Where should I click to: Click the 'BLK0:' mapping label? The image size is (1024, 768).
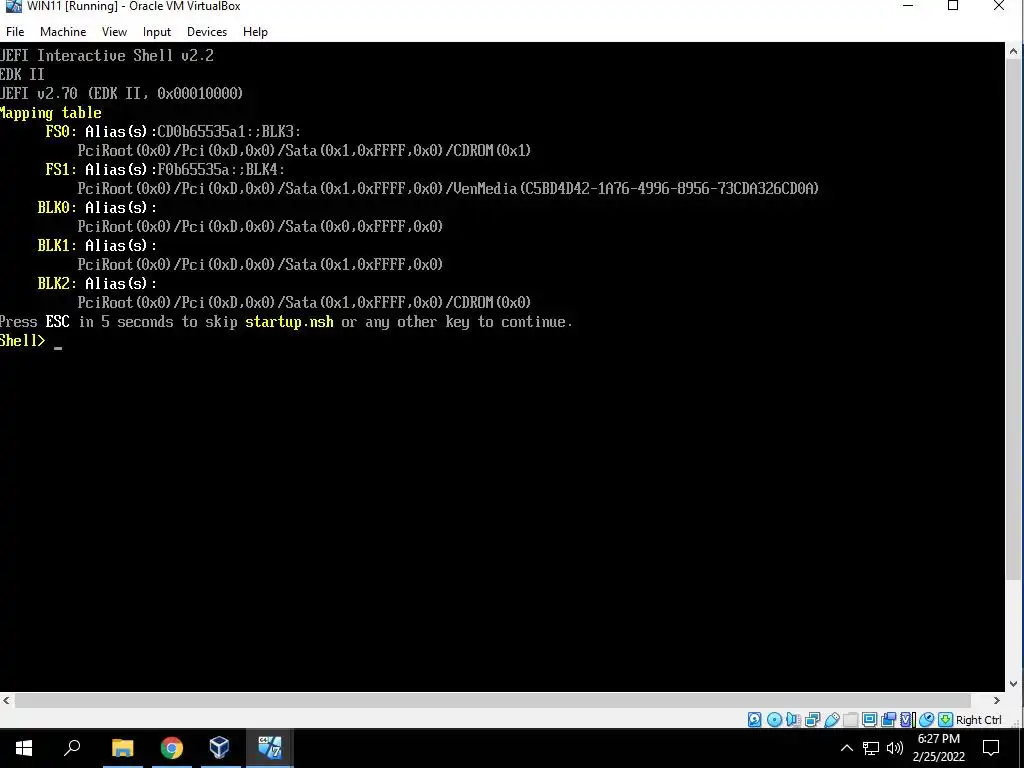(x=57, y=208)
